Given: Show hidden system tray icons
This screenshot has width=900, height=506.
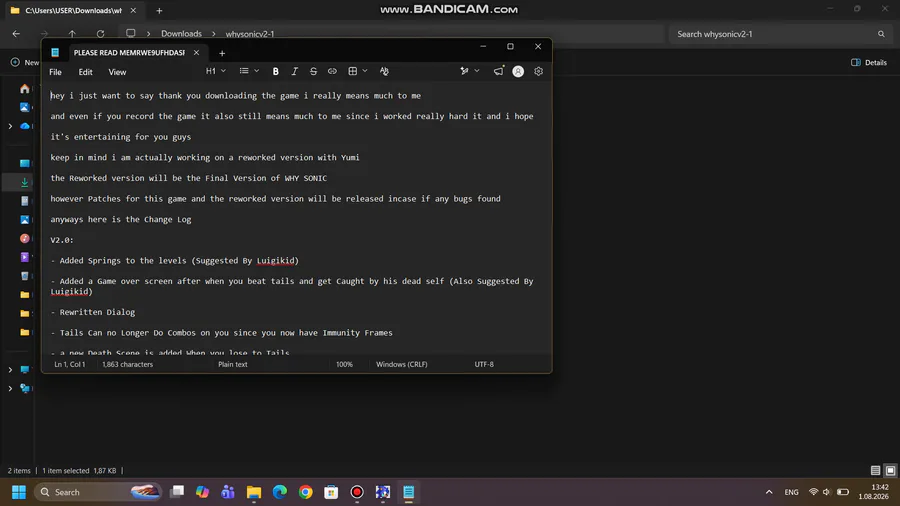Looking at the screenshot, I should coord(769,492).
